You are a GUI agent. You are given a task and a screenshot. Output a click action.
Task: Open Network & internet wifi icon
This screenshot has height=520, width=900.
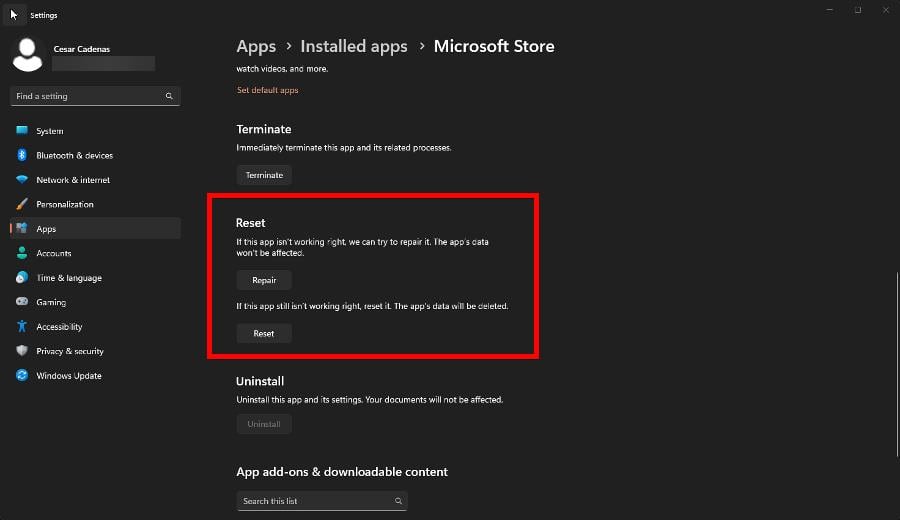point(22,179)
